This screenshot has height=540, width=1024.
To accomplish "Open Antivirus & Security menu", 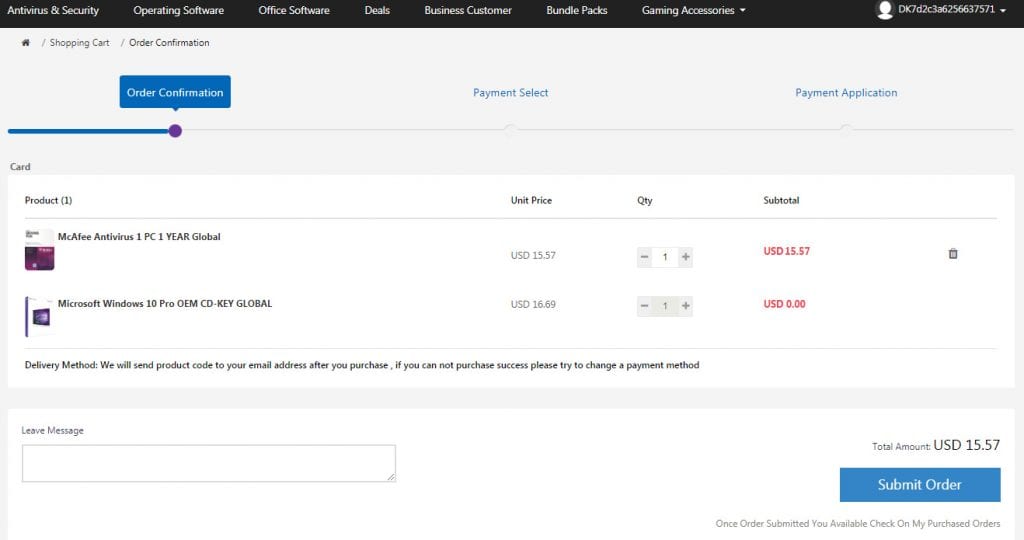I will click(x=53, y=10).
